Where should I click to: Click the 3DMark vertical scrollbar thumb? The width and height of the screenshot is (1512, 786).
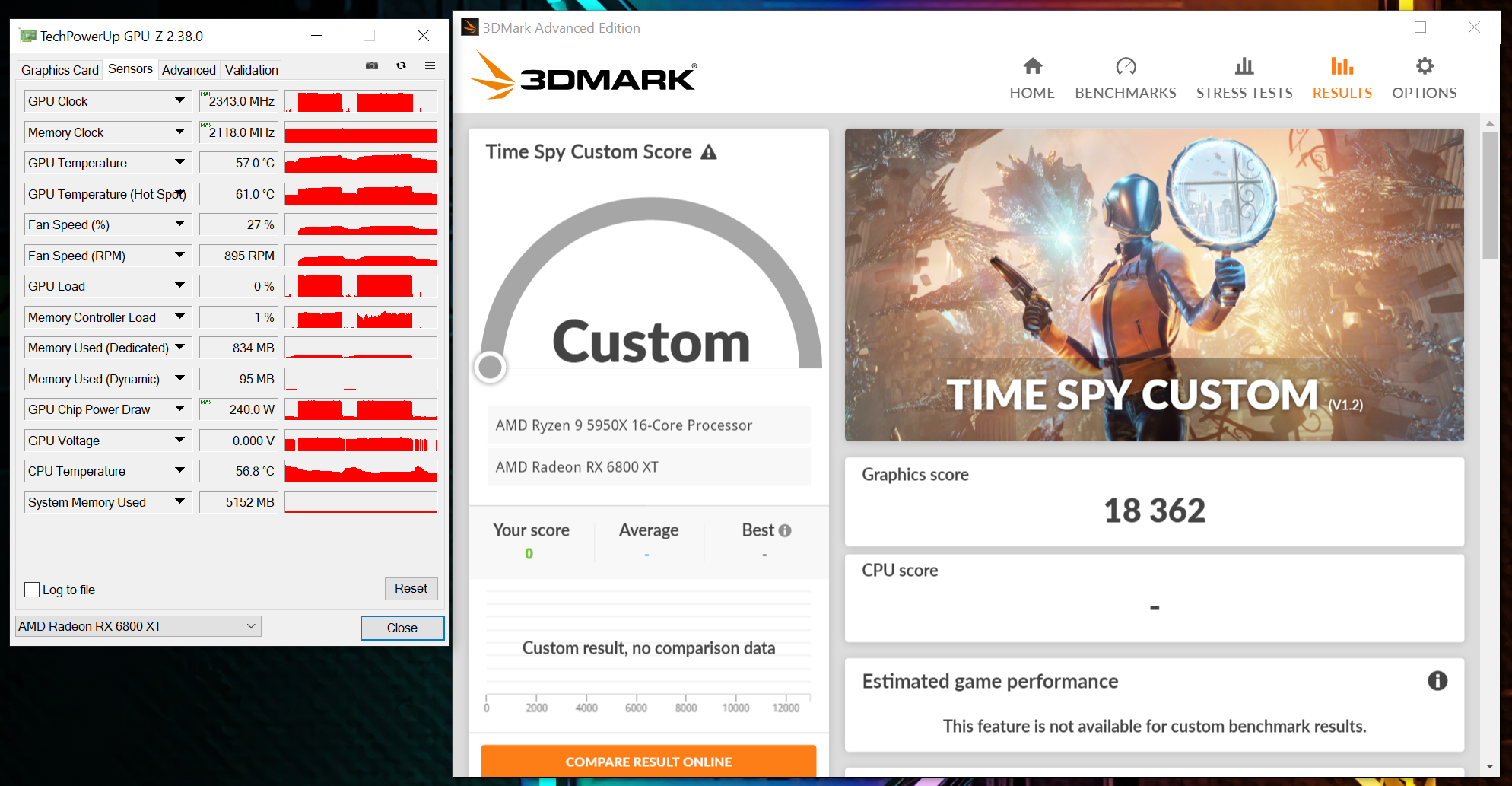pyautogui.click(x=1490, y=196)
